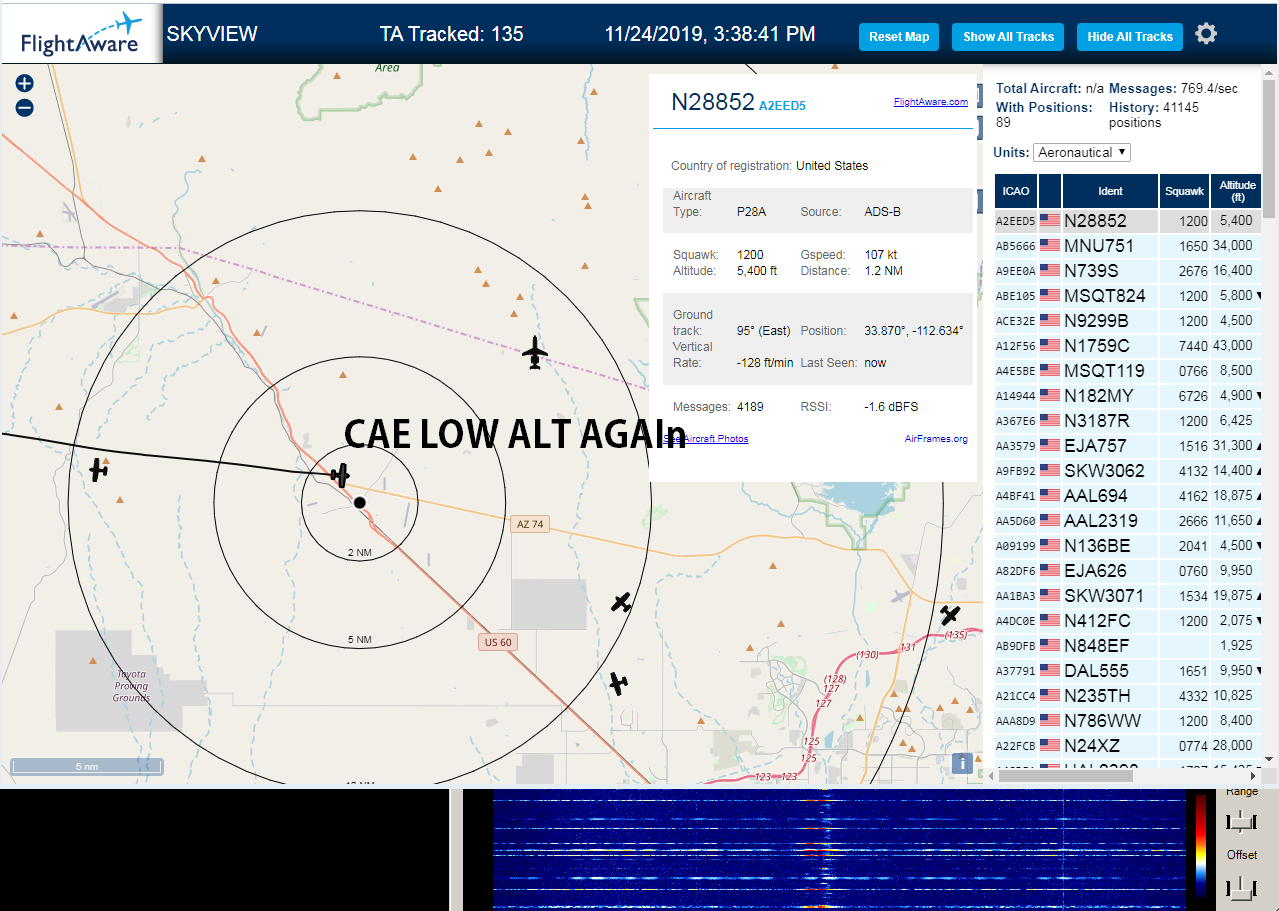
Task: Click the US flag in the AAL694 row
Action: (1050, 495)
